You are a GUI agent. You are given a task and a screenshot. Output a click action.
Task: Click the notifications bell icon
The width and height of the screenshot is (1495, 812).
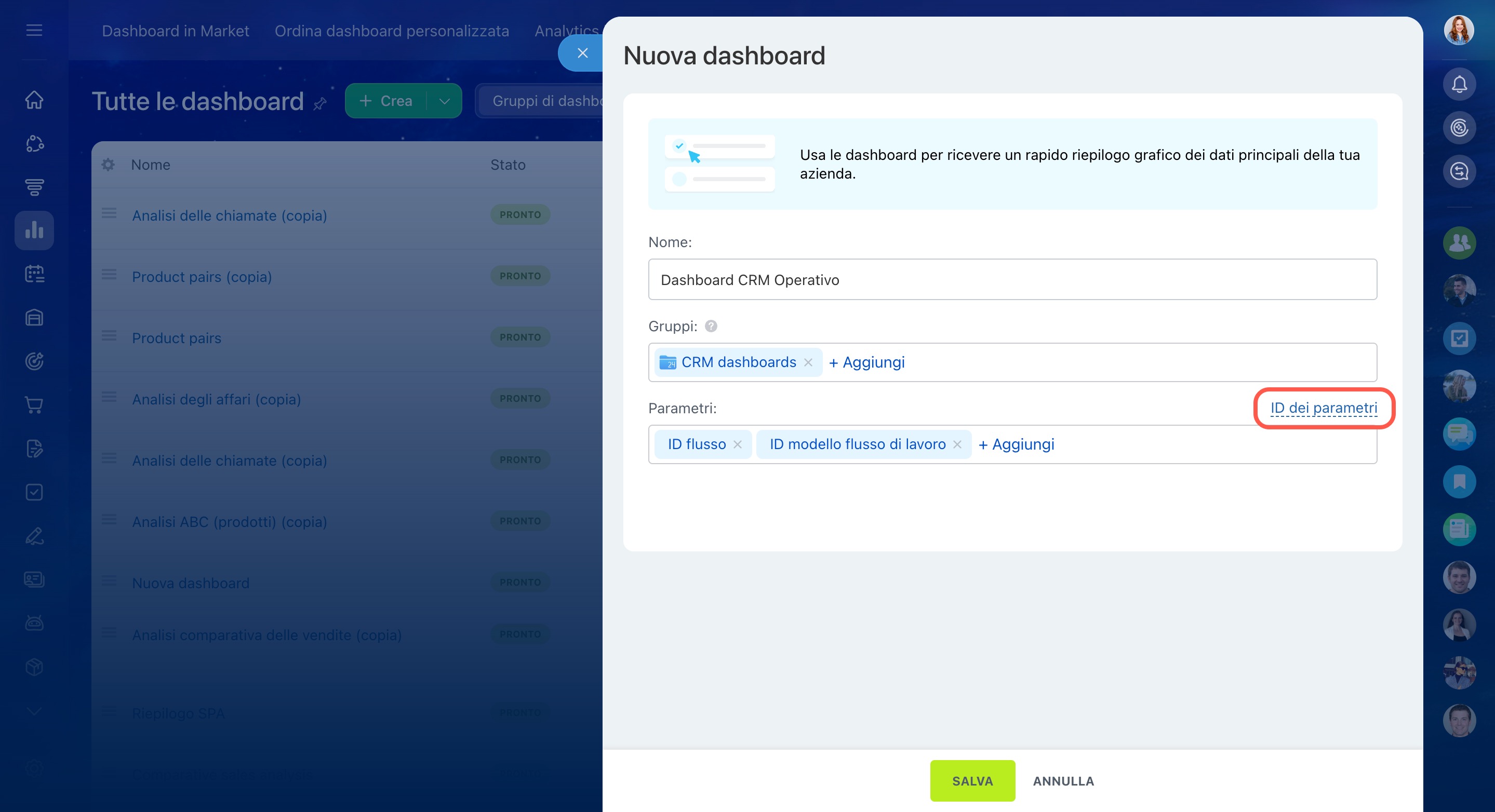(1459, 85)
